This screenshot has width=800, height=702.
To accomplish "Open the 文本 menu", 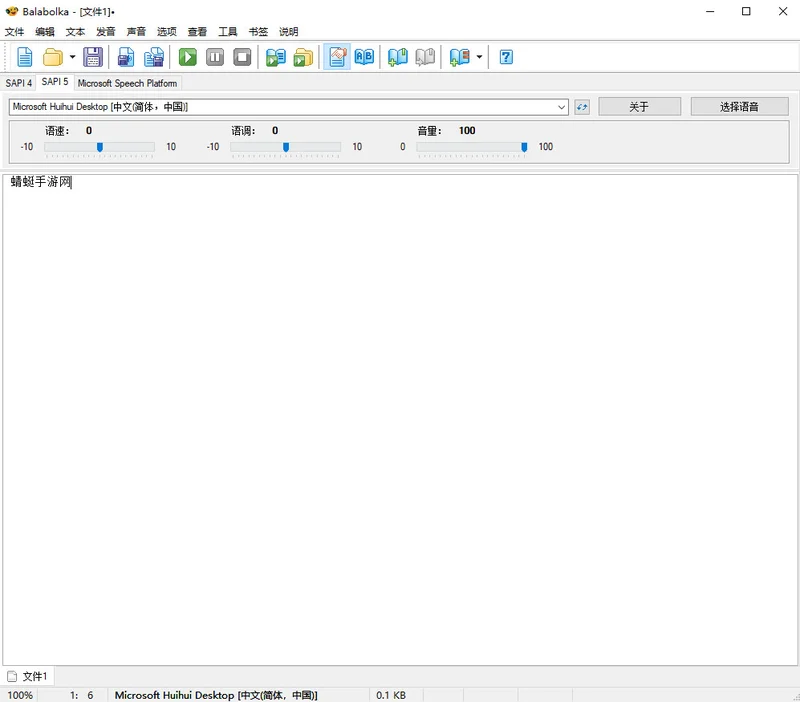I will coord(75,32).
